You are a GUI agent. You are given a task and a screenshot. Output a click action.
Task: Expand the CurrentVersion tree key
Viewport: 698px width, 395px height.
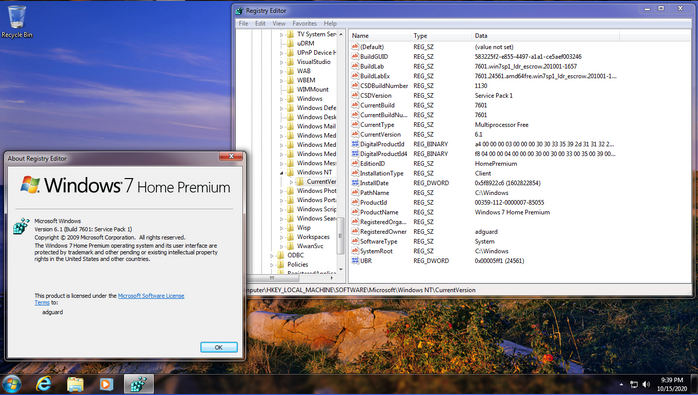tap(291, 182)
